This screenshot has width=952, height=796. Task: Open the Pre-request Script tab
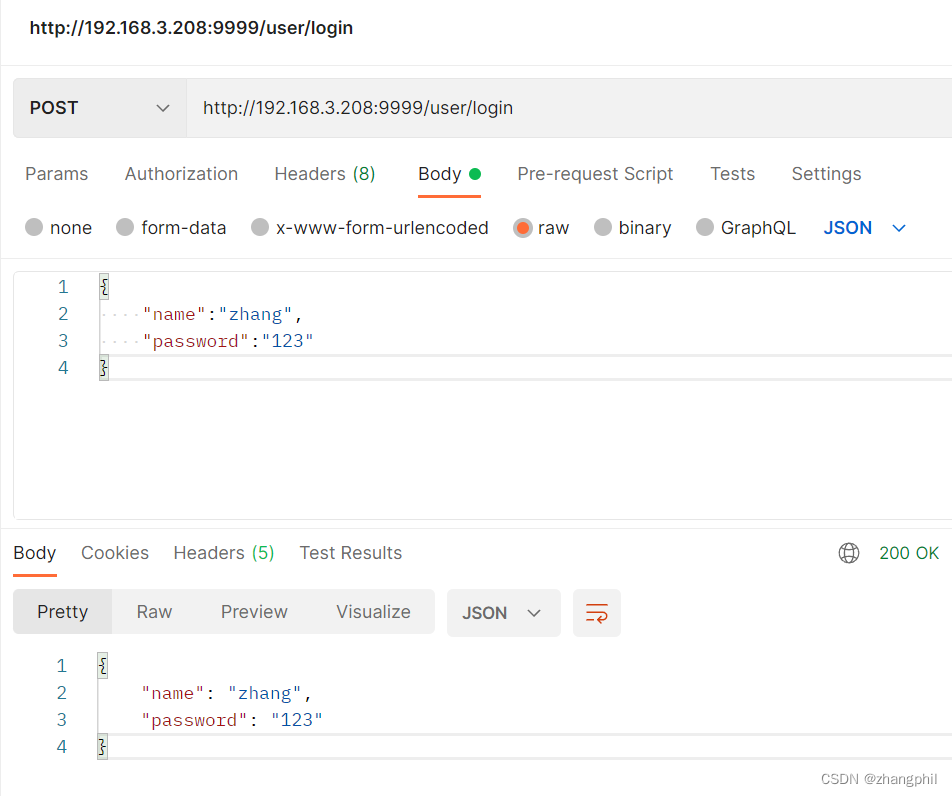[x=595, y=174]
